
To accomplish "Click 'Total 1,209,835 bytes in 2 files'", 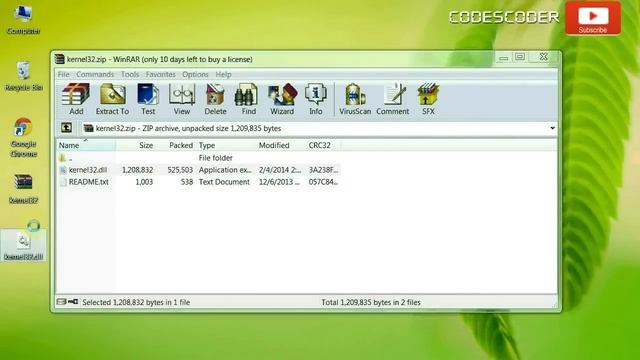I will (371, 302).
